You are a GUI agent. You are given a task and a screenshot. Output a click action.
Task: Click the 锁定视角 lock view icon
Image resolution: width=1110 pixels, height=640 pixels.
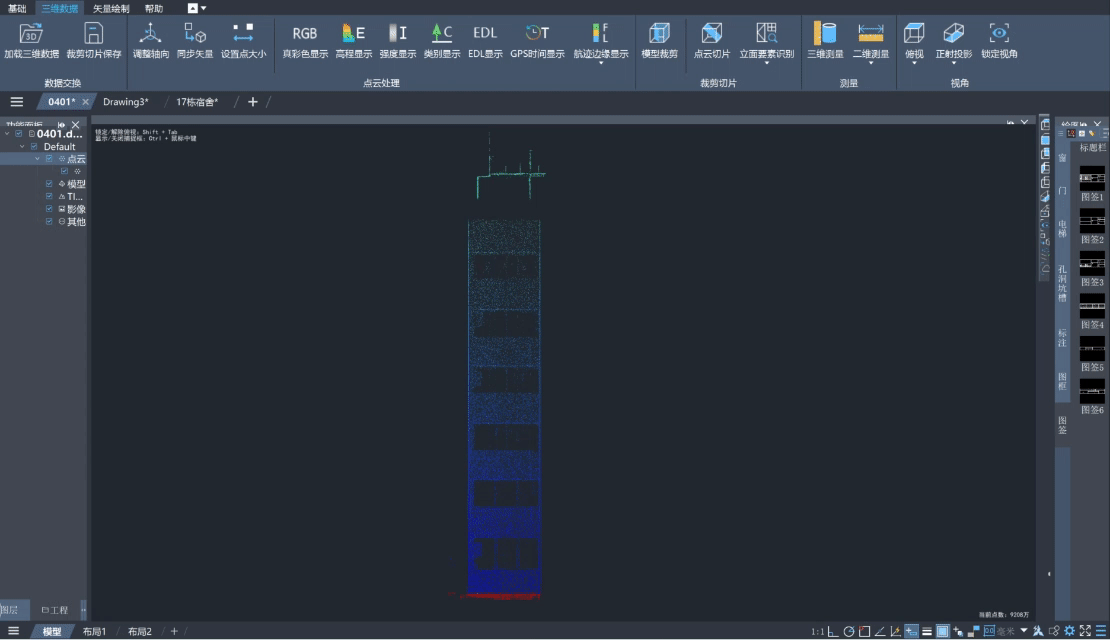(998, 34)
